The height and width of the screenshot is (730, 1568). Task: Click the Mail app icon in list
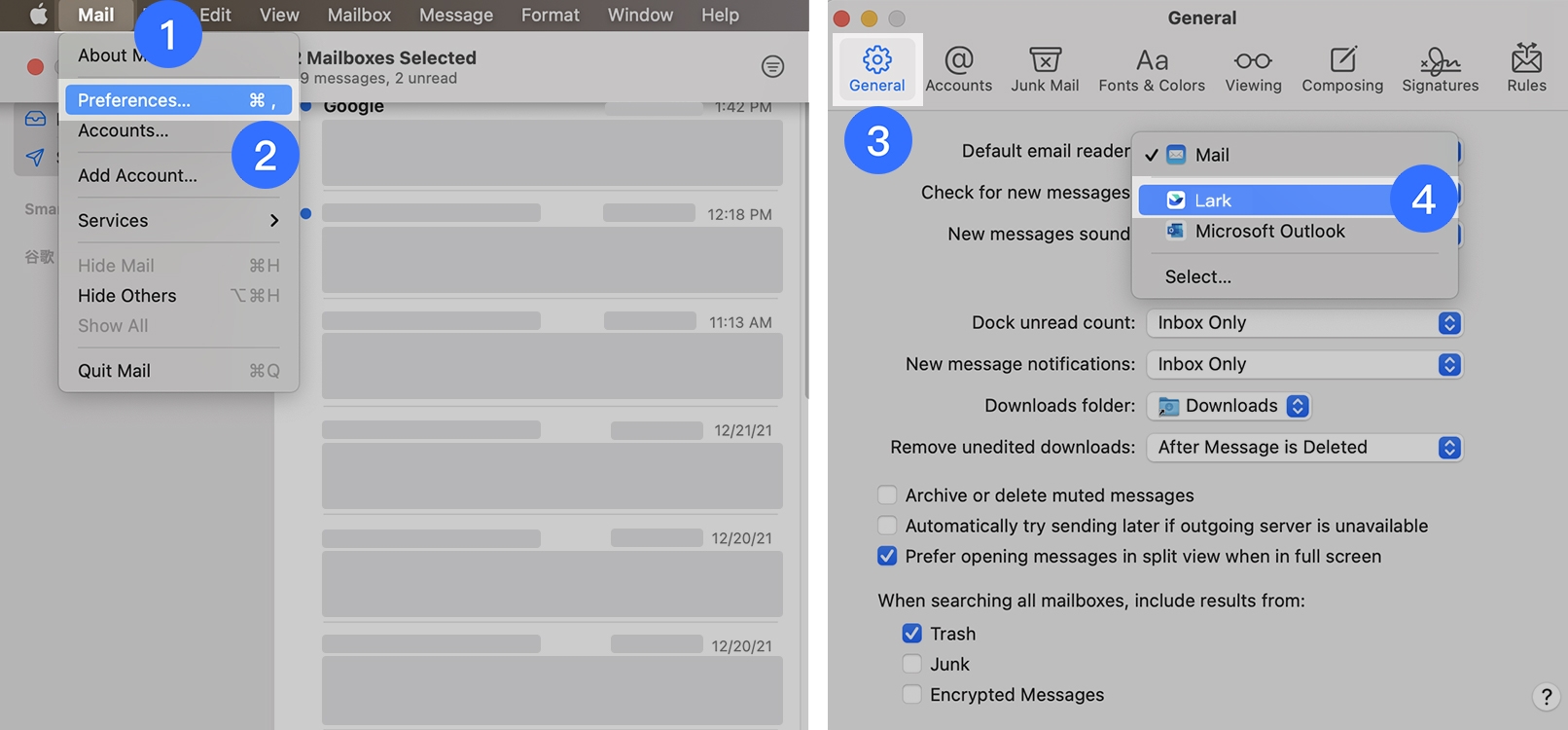coord(1176,155)
